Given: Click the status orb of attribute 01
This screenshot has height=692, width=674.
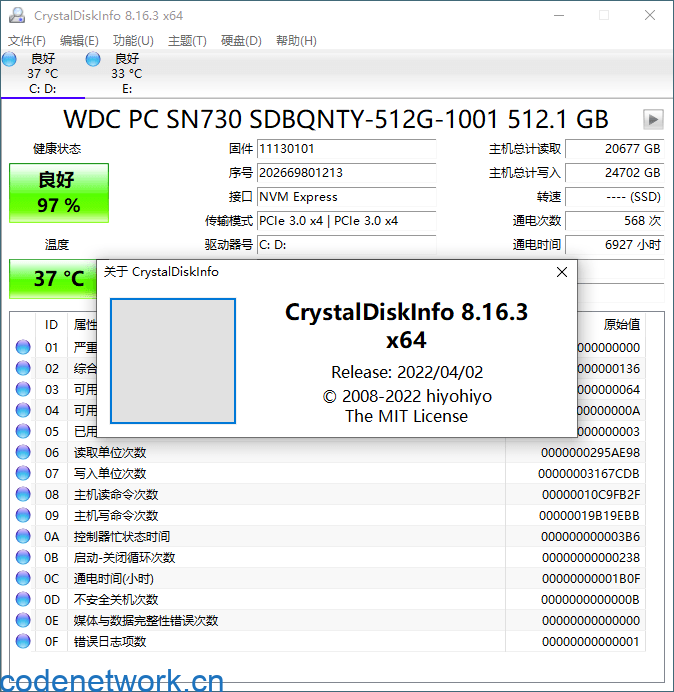Looking at the screenshot, I should pyautogui.click(x=23, y=347).
